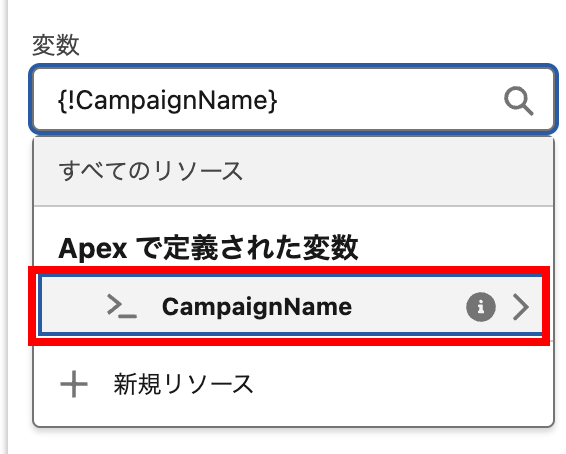This screenshot has height=454, width=566.
Task: Open the info icon beside CampaignName
Action: tap(480, 307)
